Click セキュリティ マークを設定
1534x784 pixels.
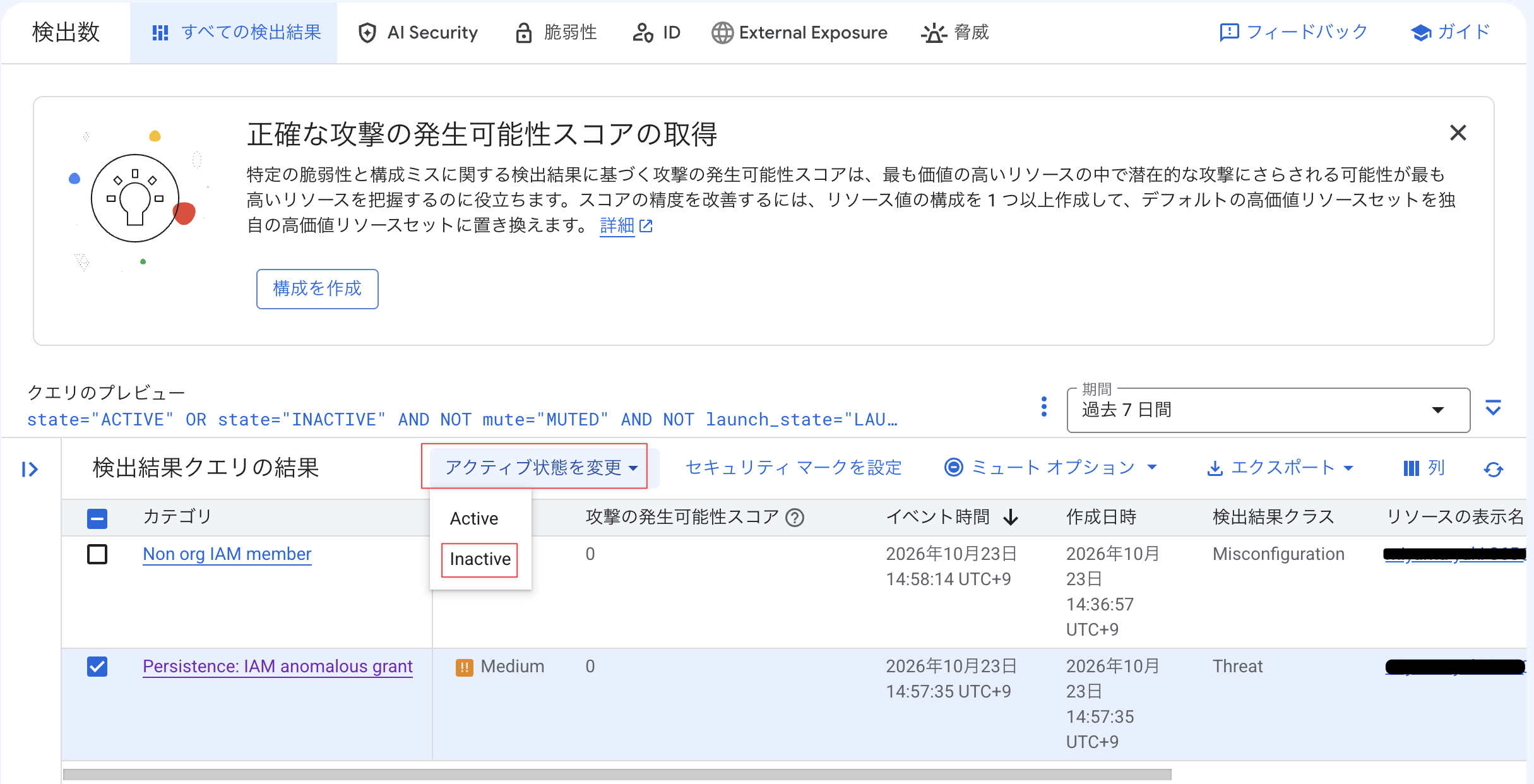tap(794, 467)
